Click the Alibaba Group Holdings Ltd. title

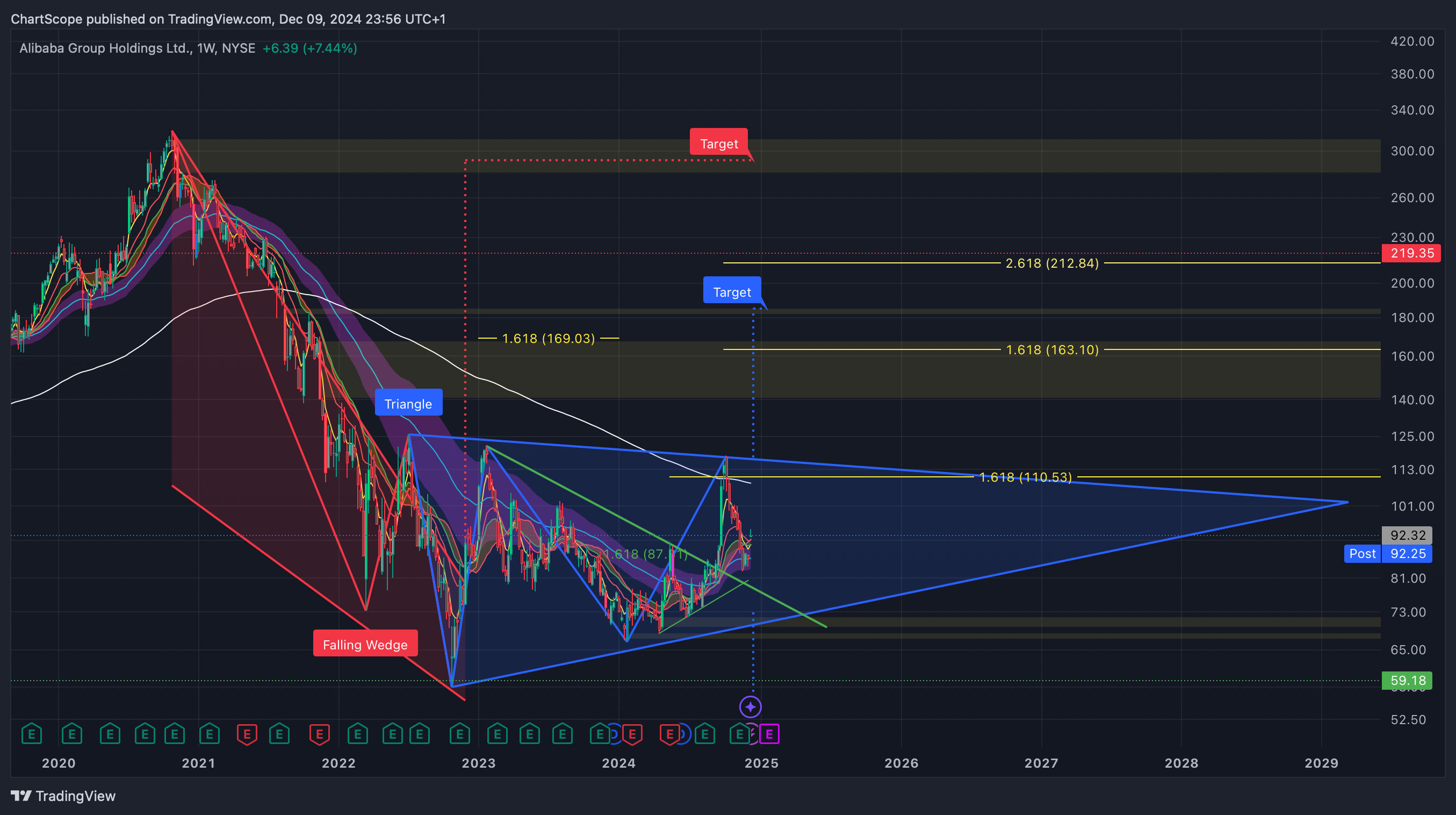coord(105,48)
